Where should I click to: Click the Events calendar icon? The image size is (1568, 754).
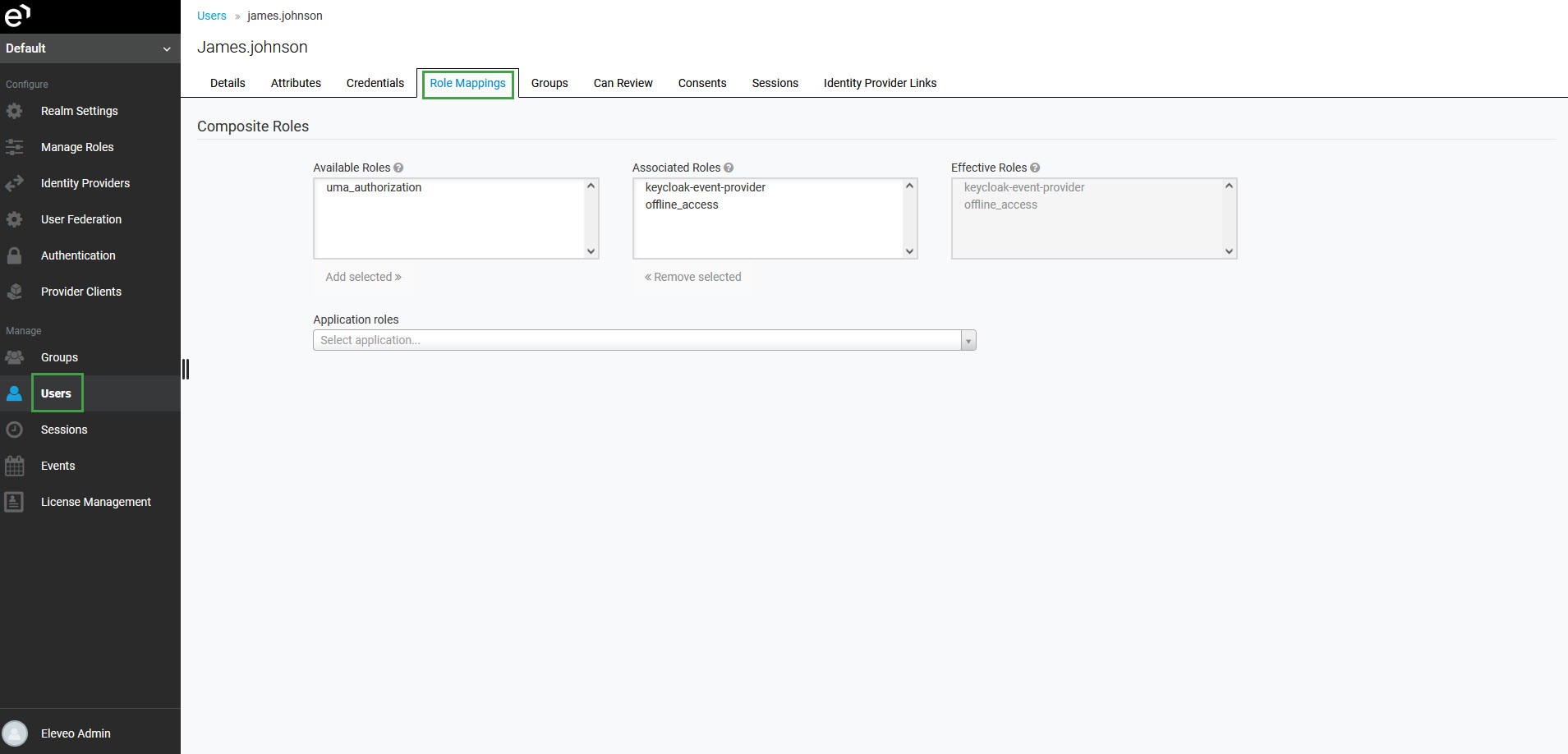15,466
